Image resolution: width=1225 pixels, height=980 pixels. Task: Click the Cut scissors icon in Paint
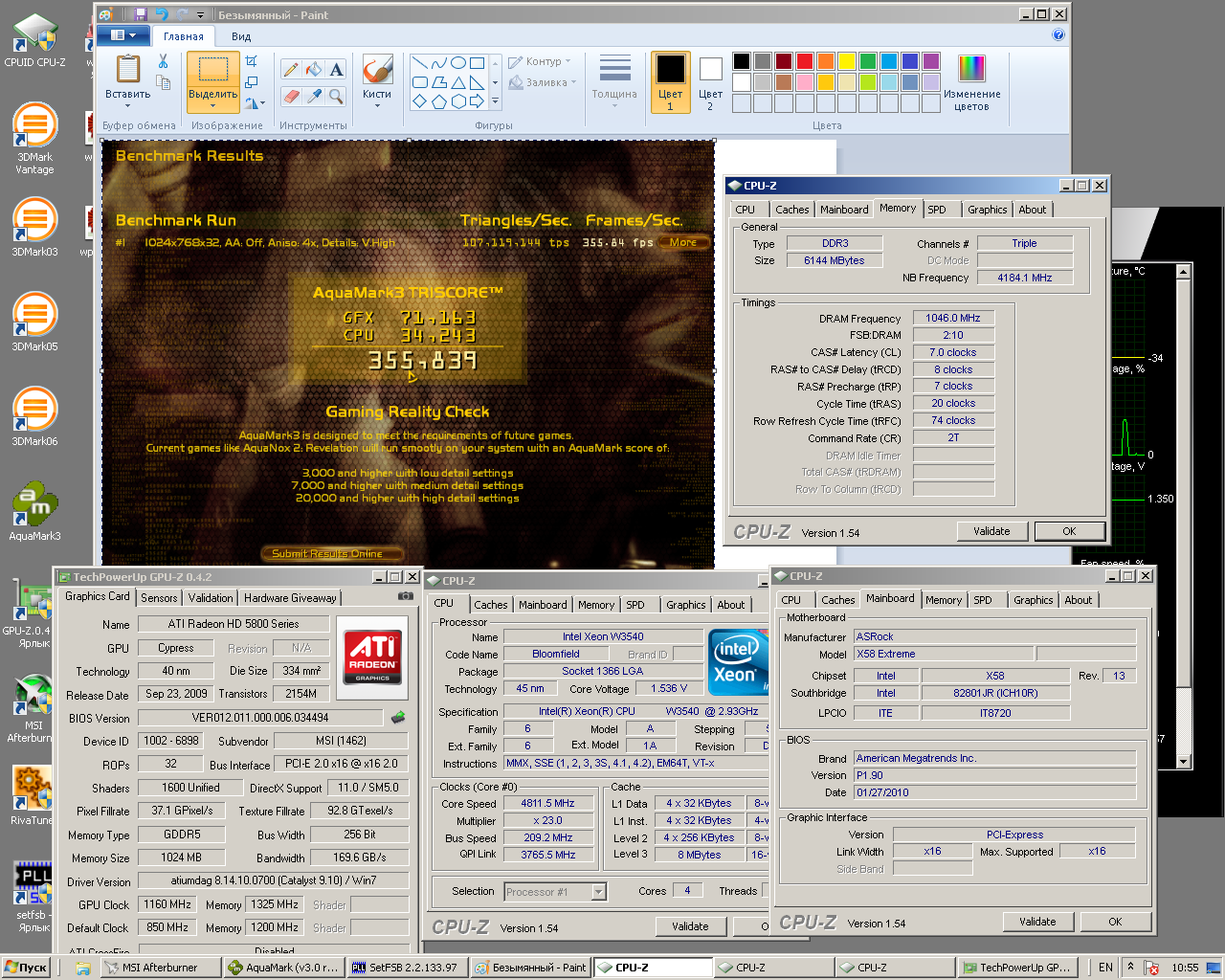163,61
